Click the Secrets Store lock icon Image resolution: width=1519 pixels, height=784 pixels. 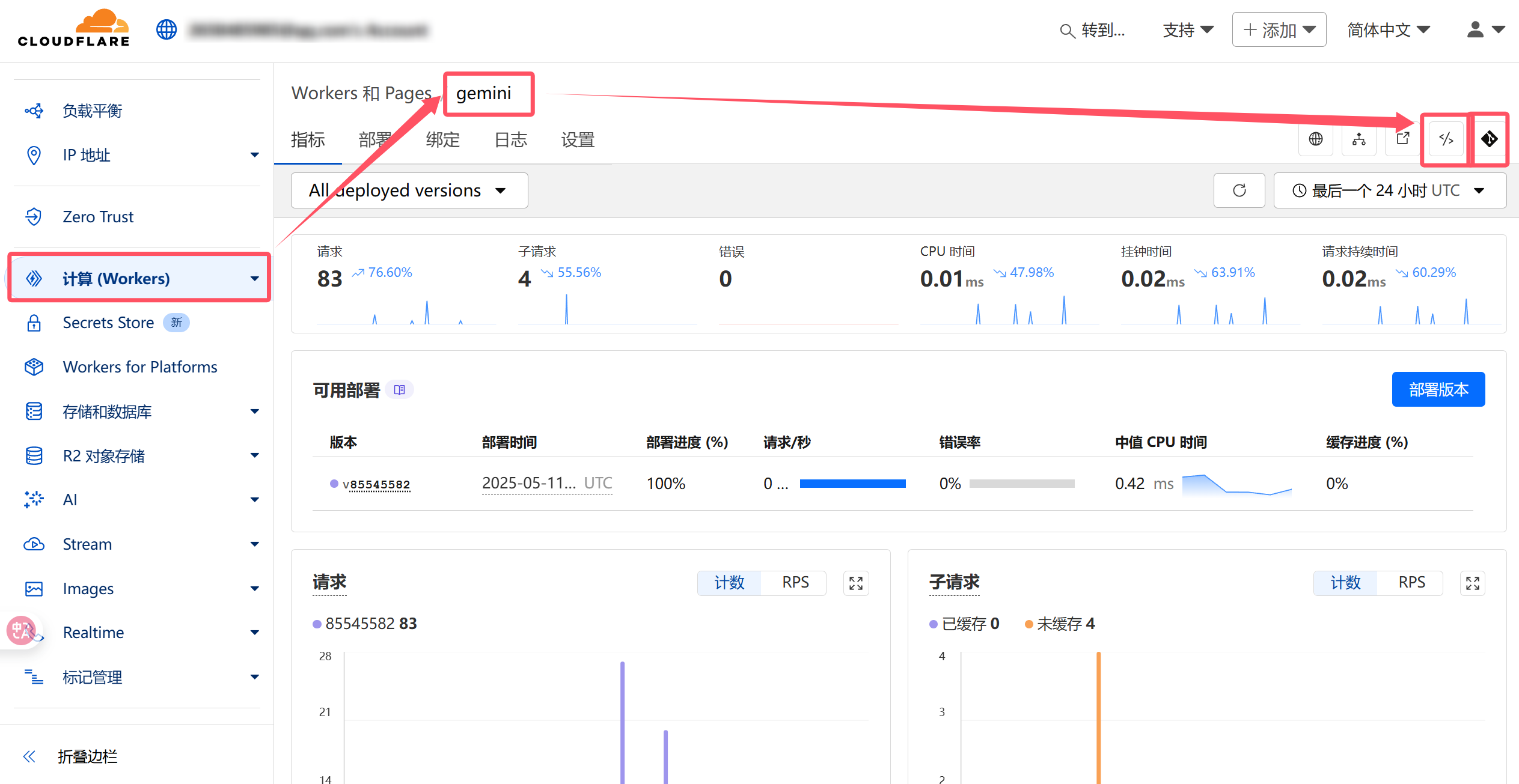[34, 323]
